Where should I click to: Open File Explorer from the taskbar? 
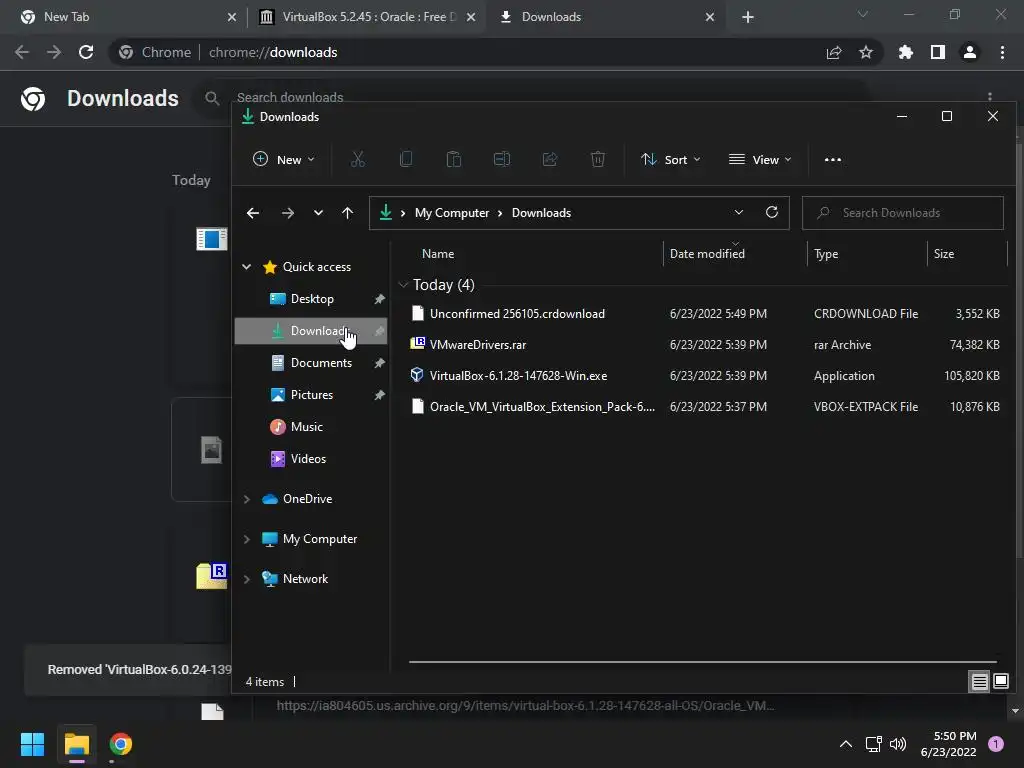coord(77,744)
